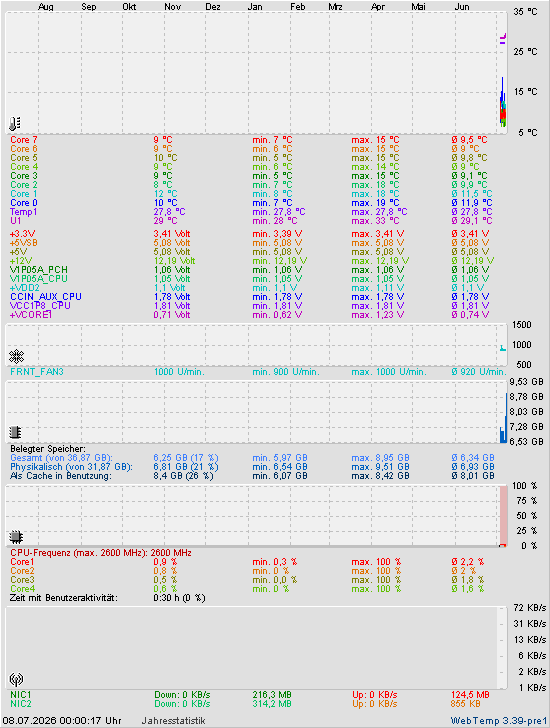Click the pink CPU load bar
The width and height of the screenshot is (550, 728).
point(504,515)
